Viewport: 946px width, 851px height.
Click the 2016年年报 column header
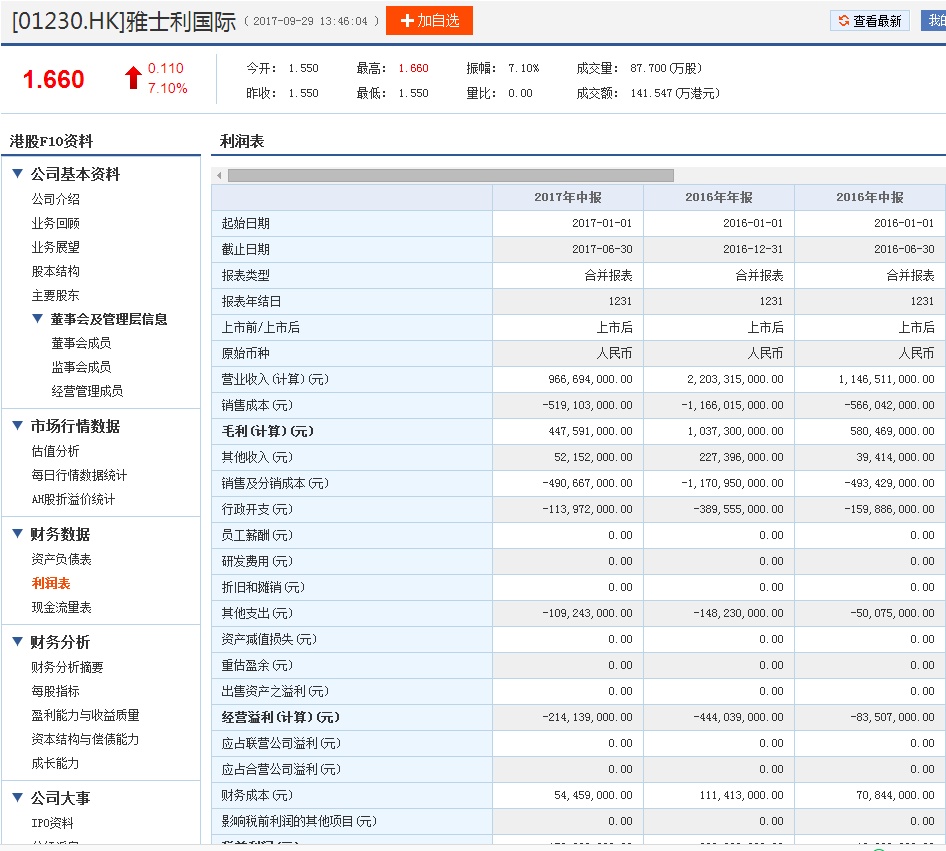[719, 197]
